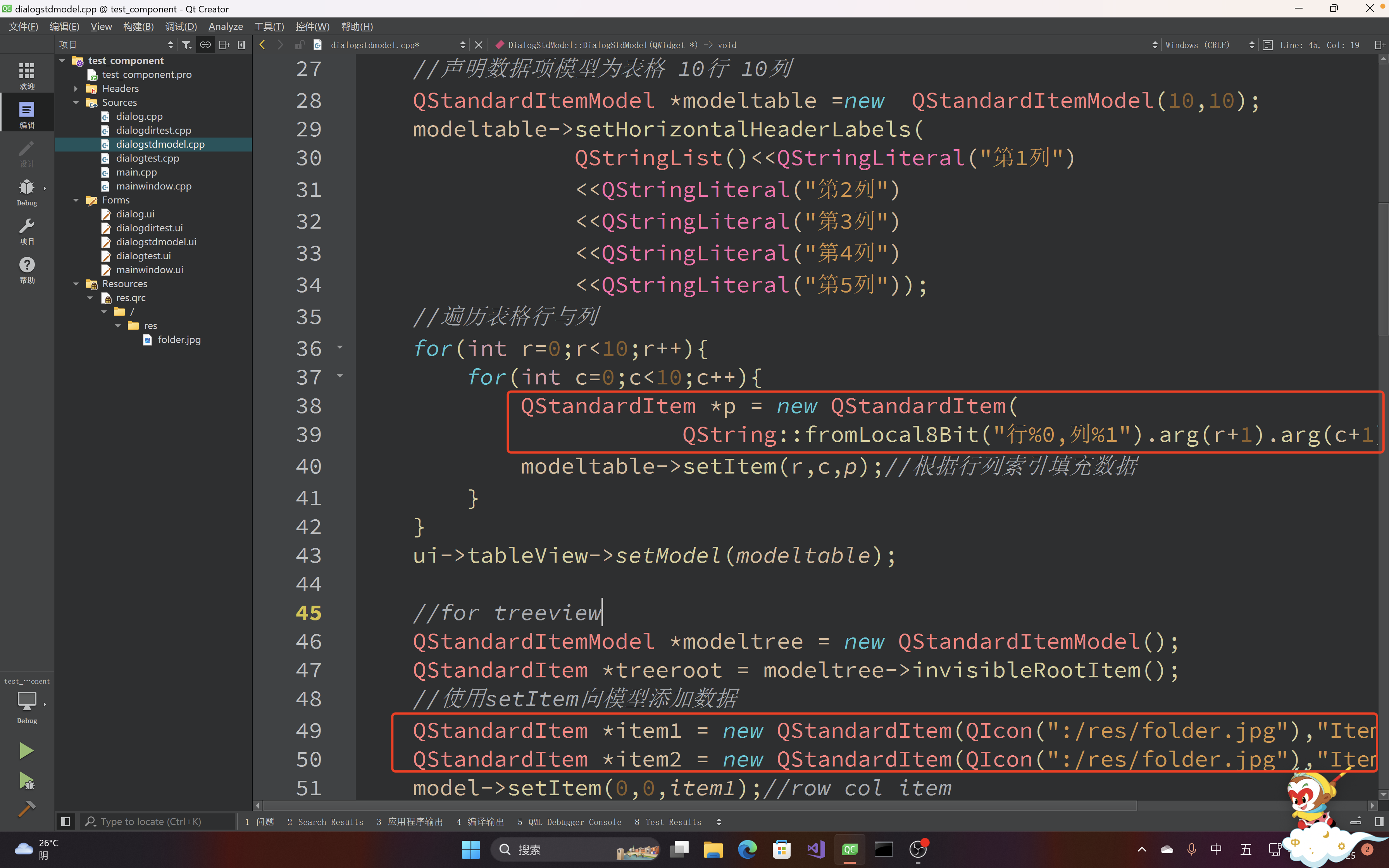Toggle progress details button in status bar
Image resolution: width=1389 pixels, height=868 pixels.
coord(1356,821)
